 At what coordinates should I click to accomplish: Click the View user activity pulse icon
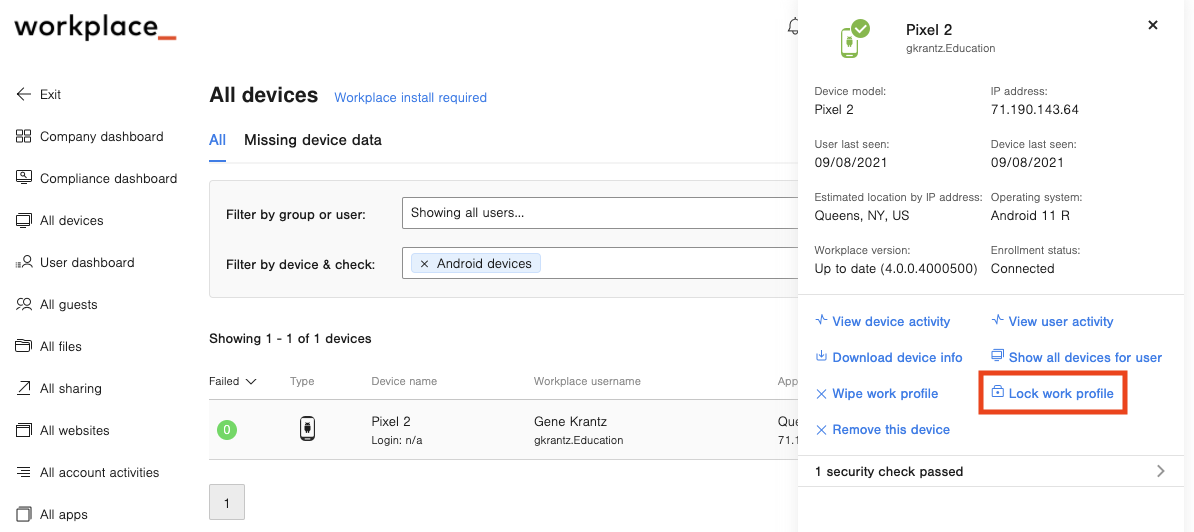point(997,320)
